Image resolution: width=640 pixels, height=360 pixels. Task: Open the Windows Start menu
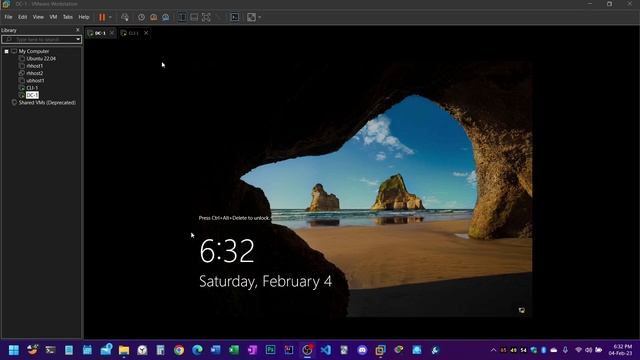pyautogui.click(x=14, y=350)
